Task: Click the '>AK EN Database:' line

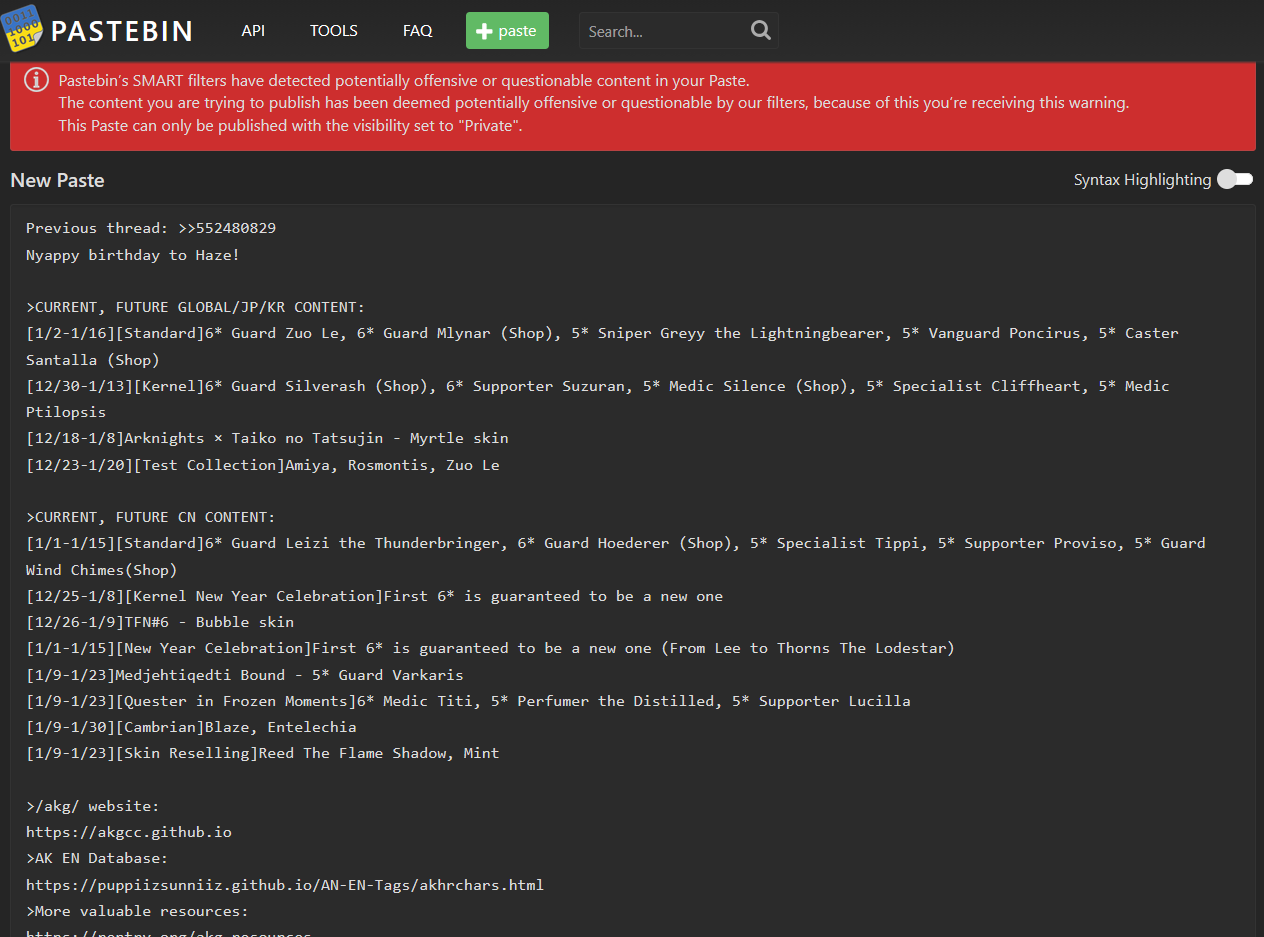Action: 97,858
